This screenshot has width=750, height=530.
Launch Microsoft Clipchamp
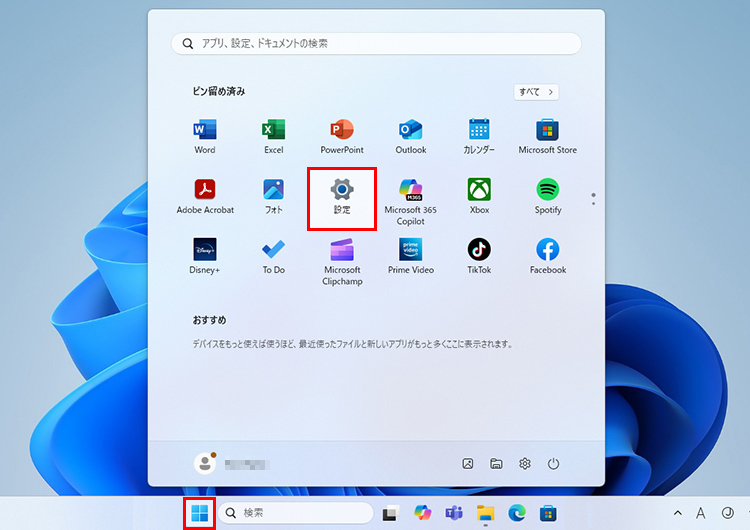click(x=342, y=262)
